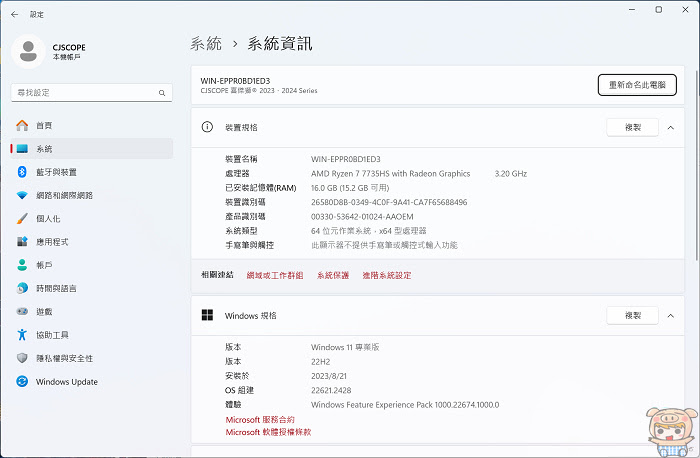The image size is (700, 458).
Task: Click RAM value 16.0 GB
Action: [x=350, y=188]
